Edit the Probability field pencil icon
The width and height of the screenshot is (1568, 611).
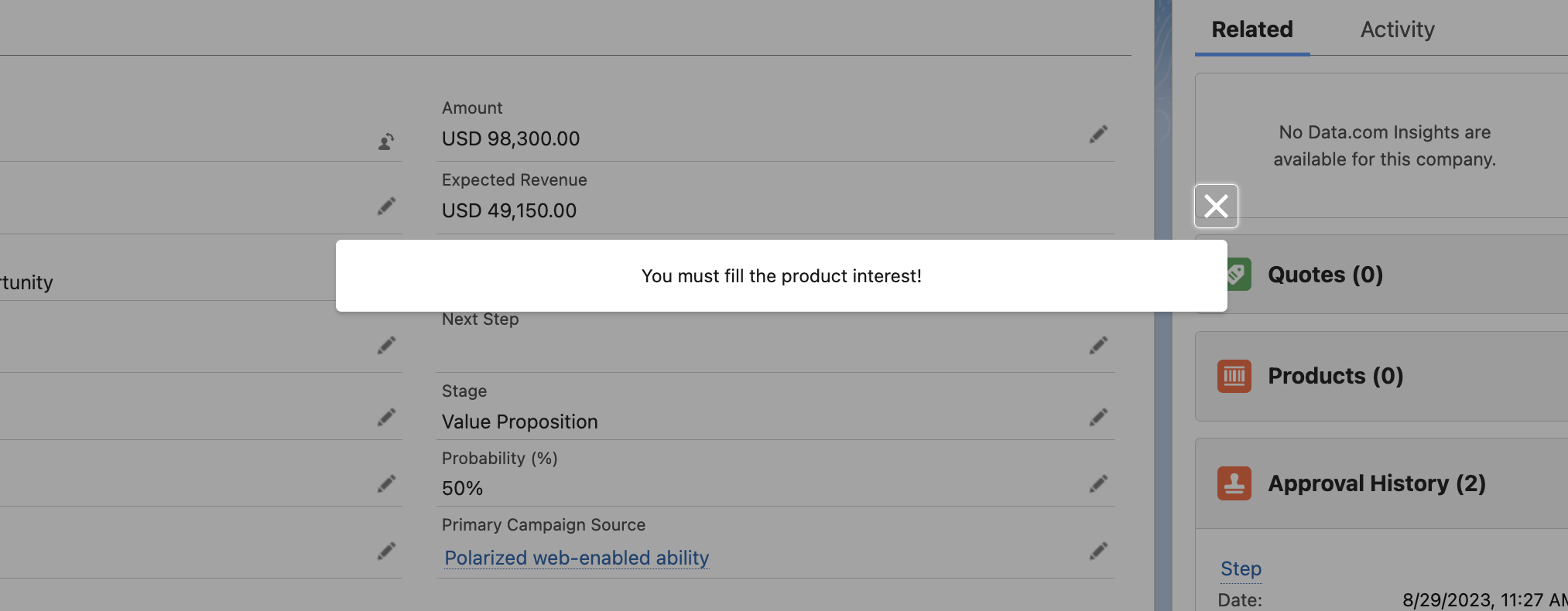1098,484
